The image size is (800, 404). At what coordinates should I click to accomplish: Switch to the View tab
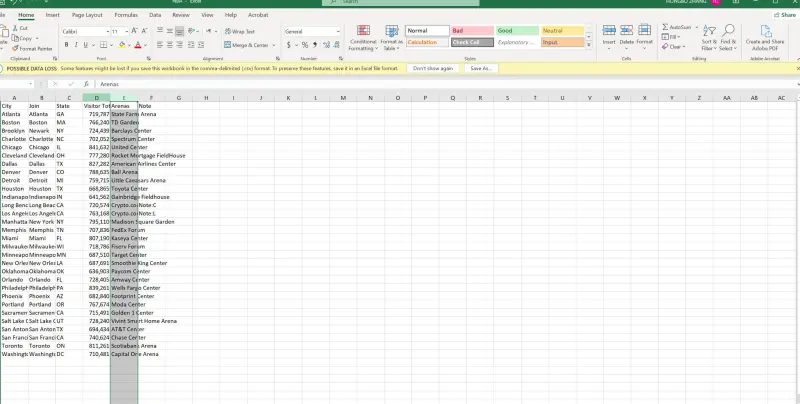pyautogui.click(x=207, y=15)
